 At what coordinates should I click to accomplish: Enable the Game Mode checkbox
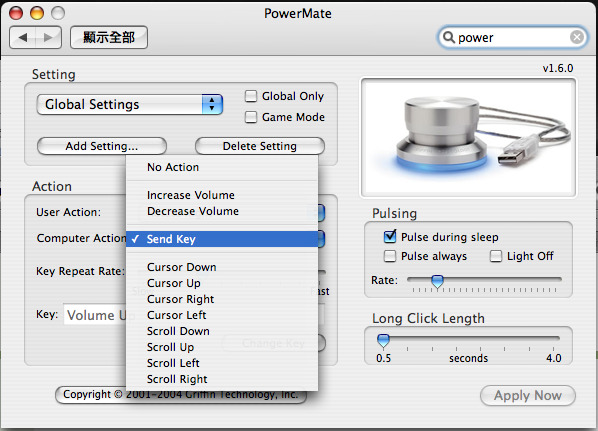tap(251, 117)
